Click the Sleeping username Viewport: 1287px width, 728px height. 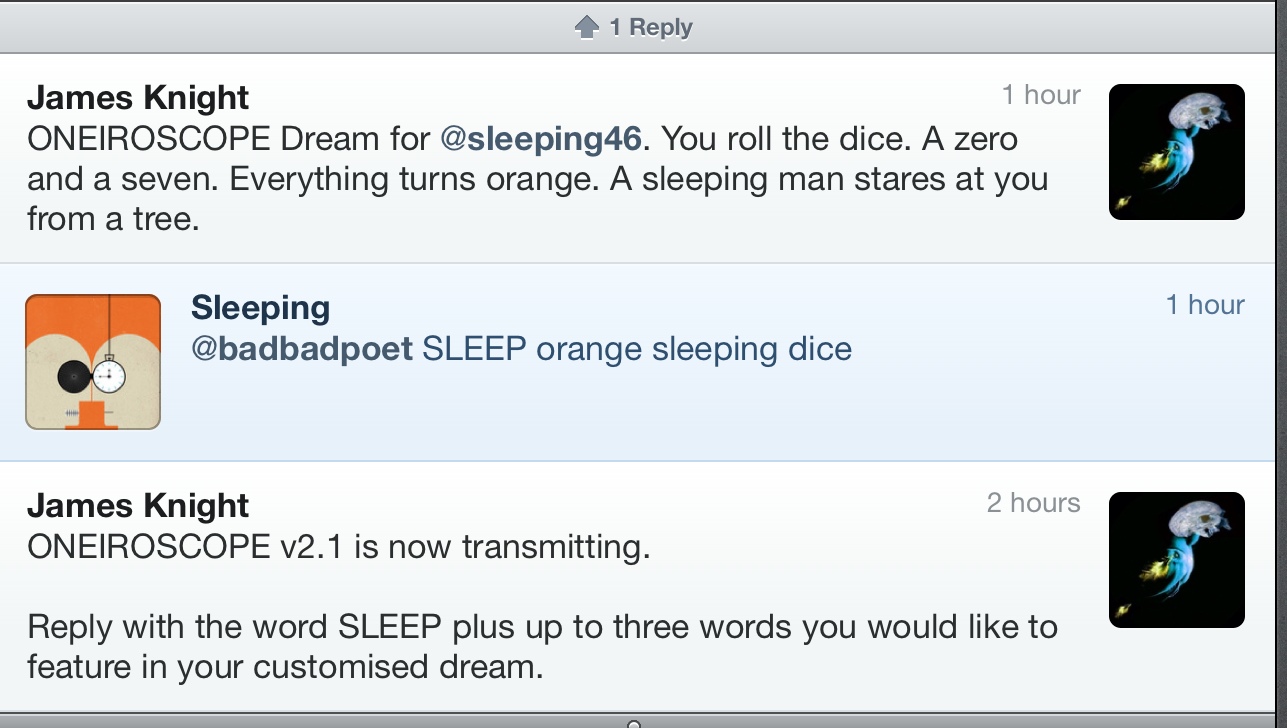(x=260, y=308)
